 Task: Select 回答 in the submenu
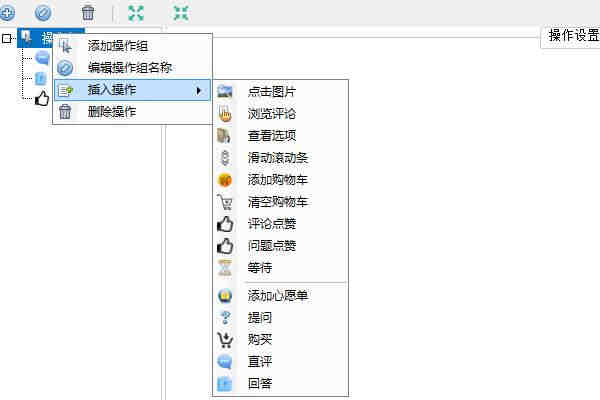280,384
